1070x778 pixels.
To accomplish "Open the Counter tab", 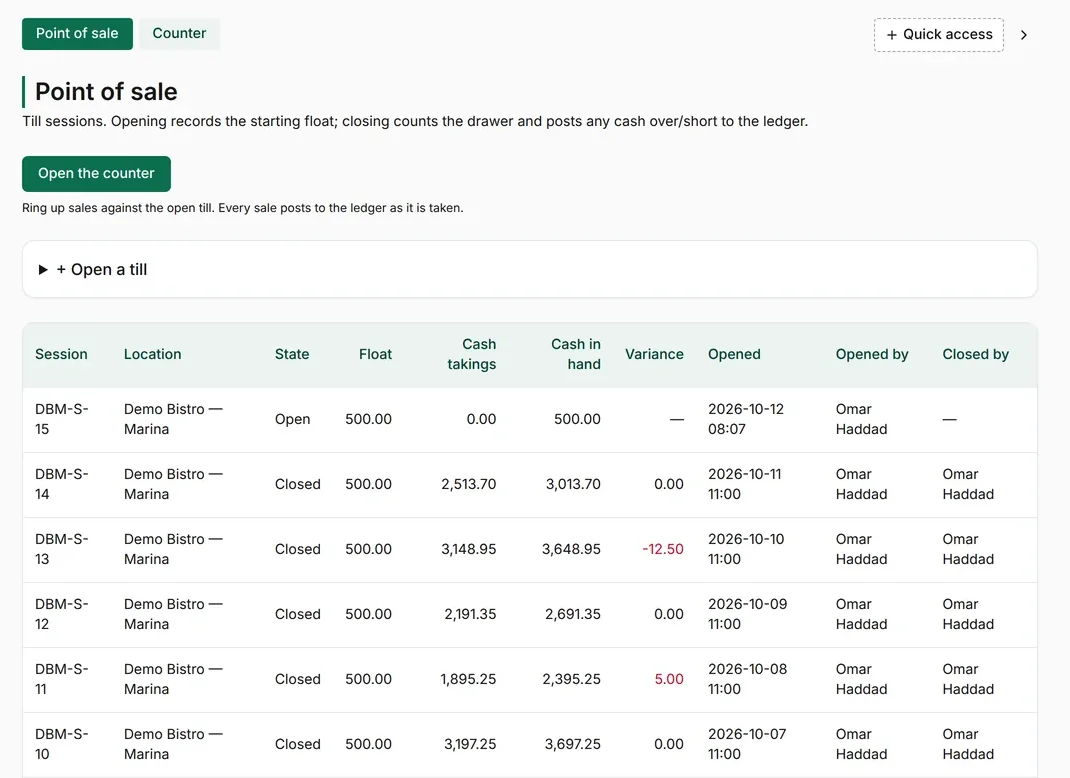I will click(x=179, y=33).
